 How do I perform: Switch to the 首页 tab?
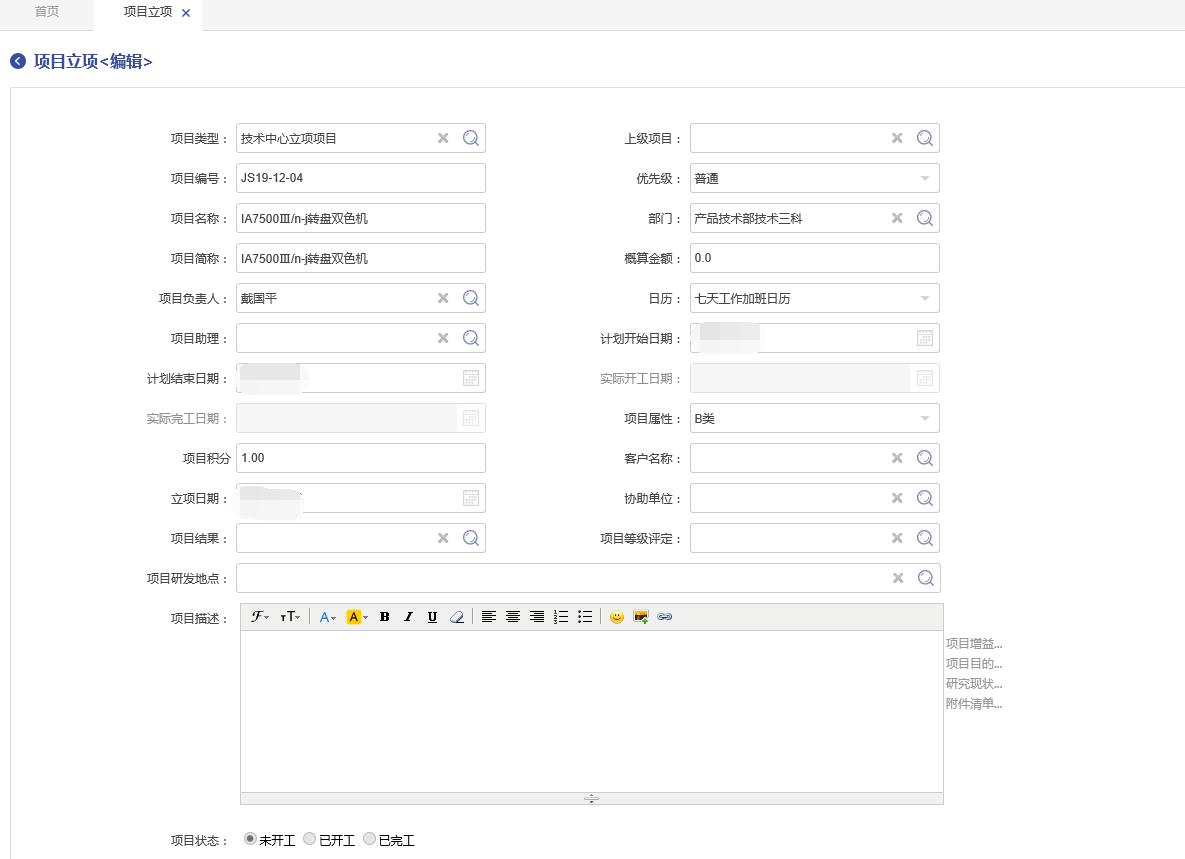47,12
